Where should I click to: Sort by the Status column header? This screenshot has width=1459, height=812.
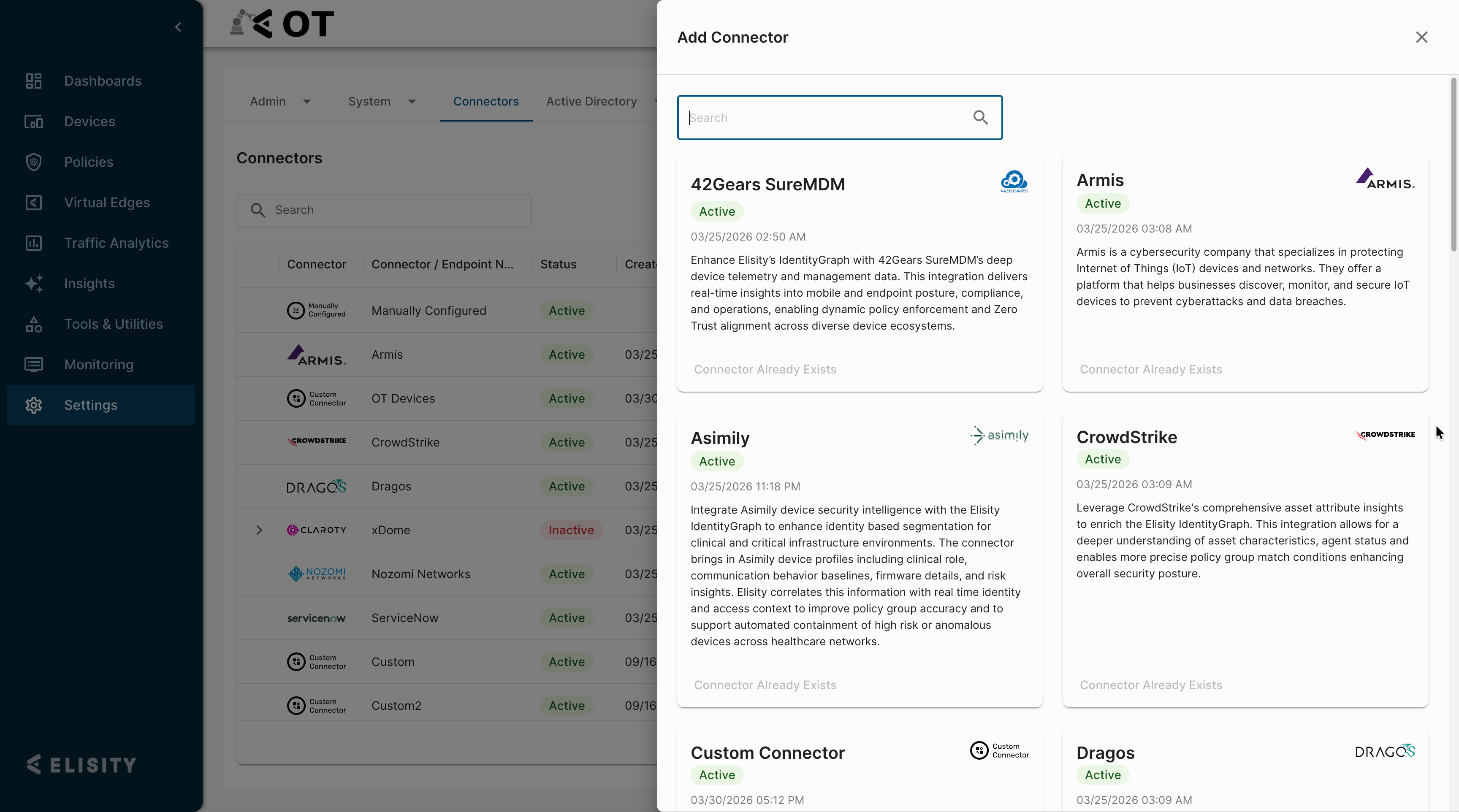point(558,265)
